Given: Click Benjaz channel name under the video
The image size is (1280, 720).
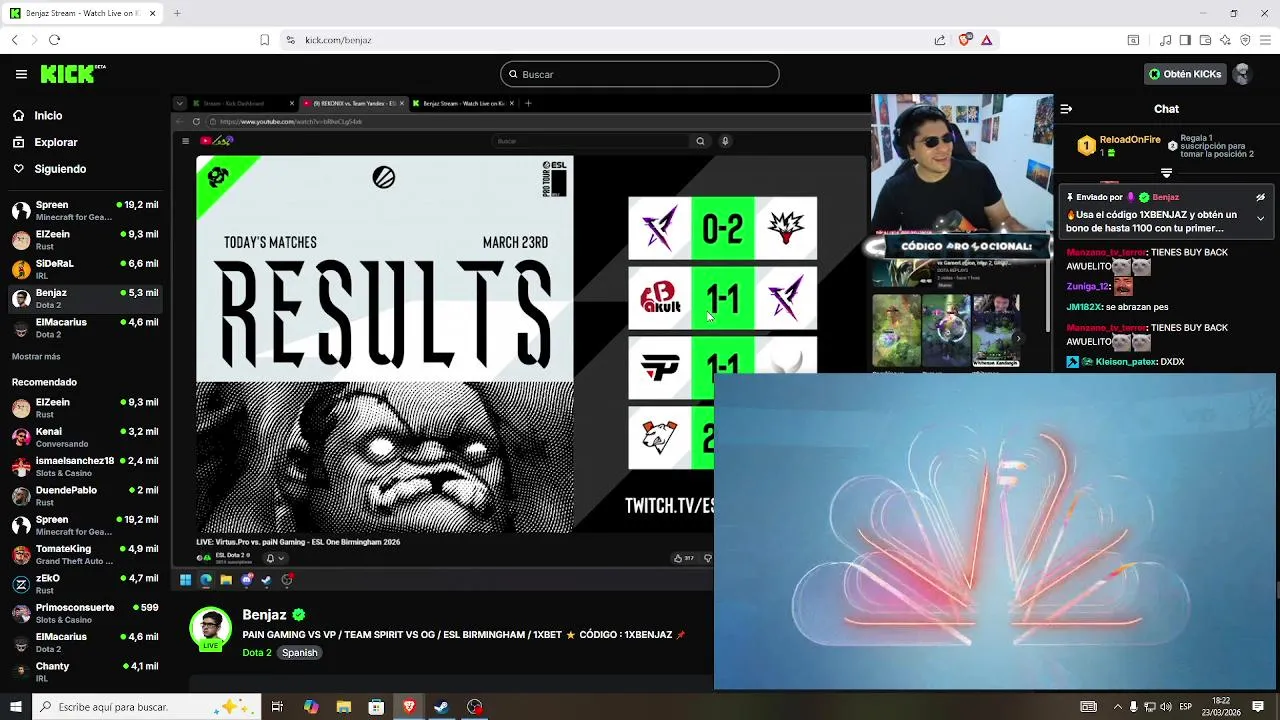Looking at the screenshot, I should point(265,615).
